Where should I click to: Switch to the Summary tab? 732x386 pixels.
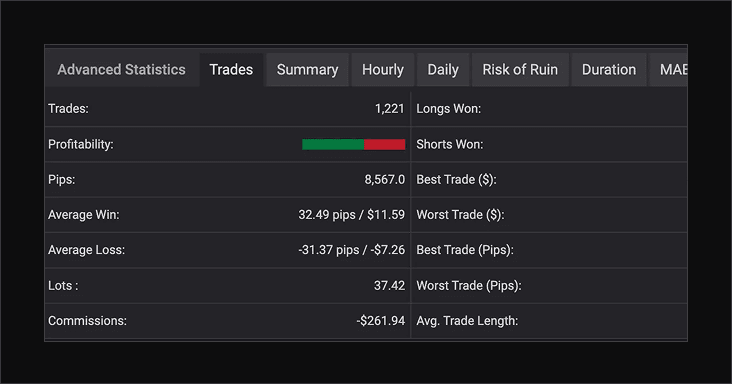pyautogui.click(x=307, y=70)
